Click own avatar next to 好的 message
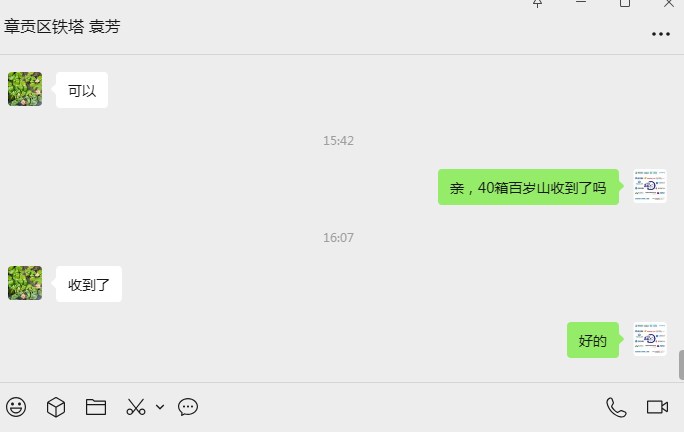Screen dimensions: 684x432 650,339
